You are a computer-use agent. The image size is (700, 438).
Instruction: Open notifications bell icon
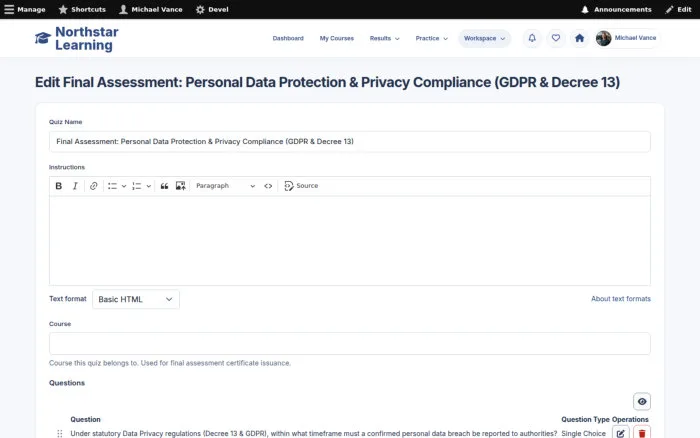pyautogui.click(x=532, y=38)
